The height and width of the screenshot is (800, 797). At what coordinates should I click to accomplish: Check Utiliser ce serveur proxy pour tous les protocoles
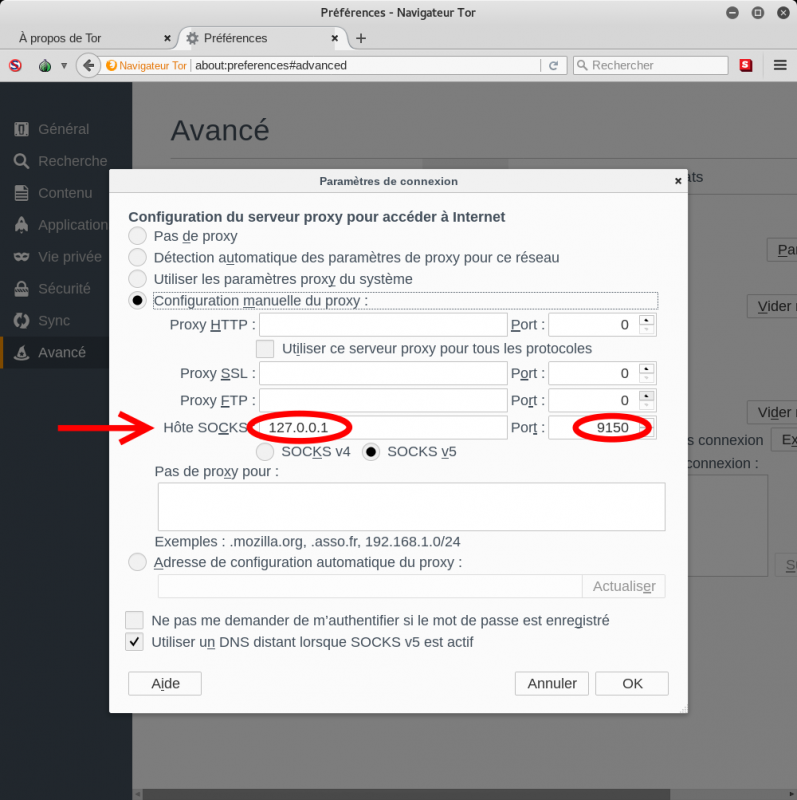coord(265,348)
